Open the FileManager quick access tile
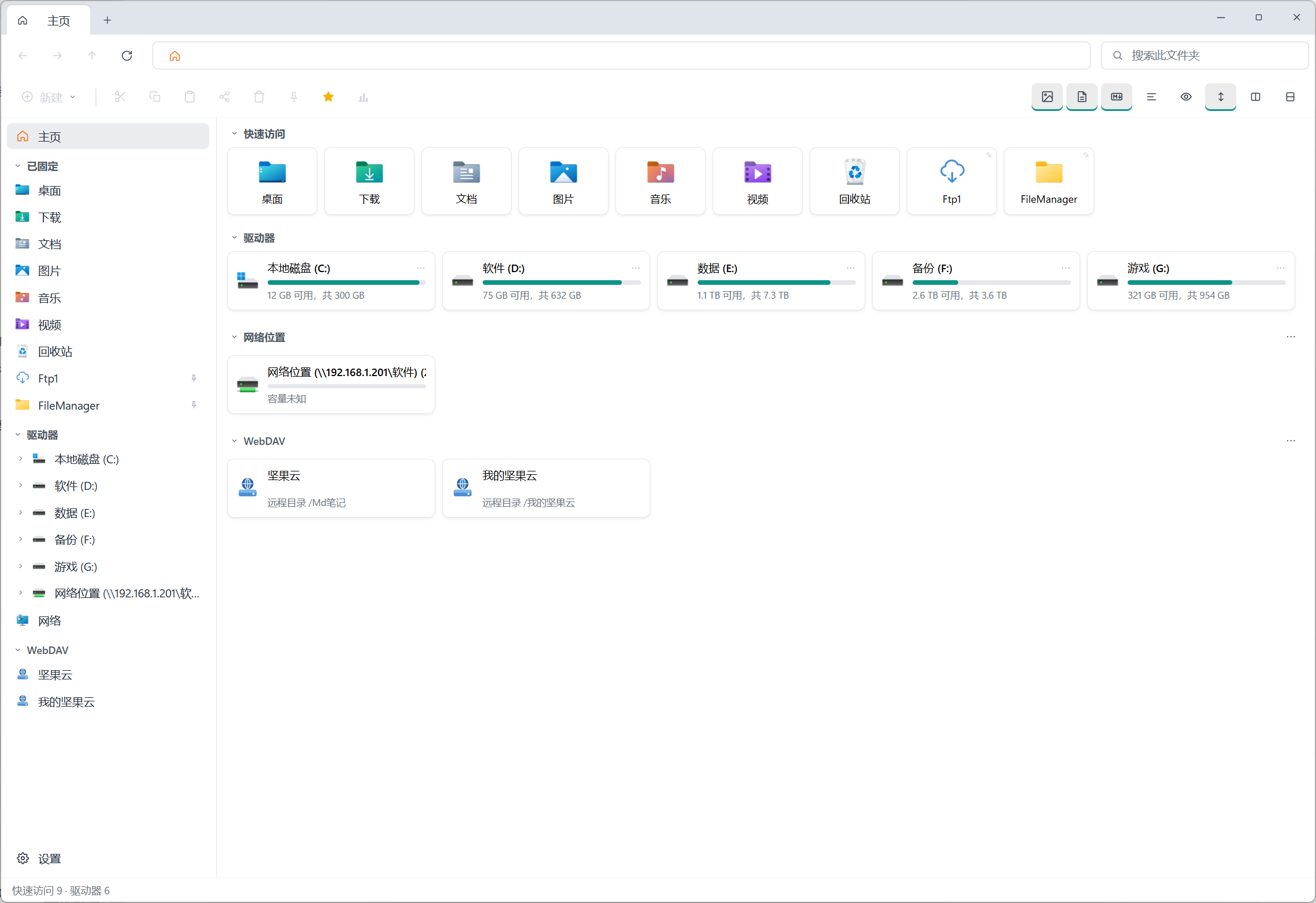Viewport: 1316px width, 903px height. tap(1048, 181)
